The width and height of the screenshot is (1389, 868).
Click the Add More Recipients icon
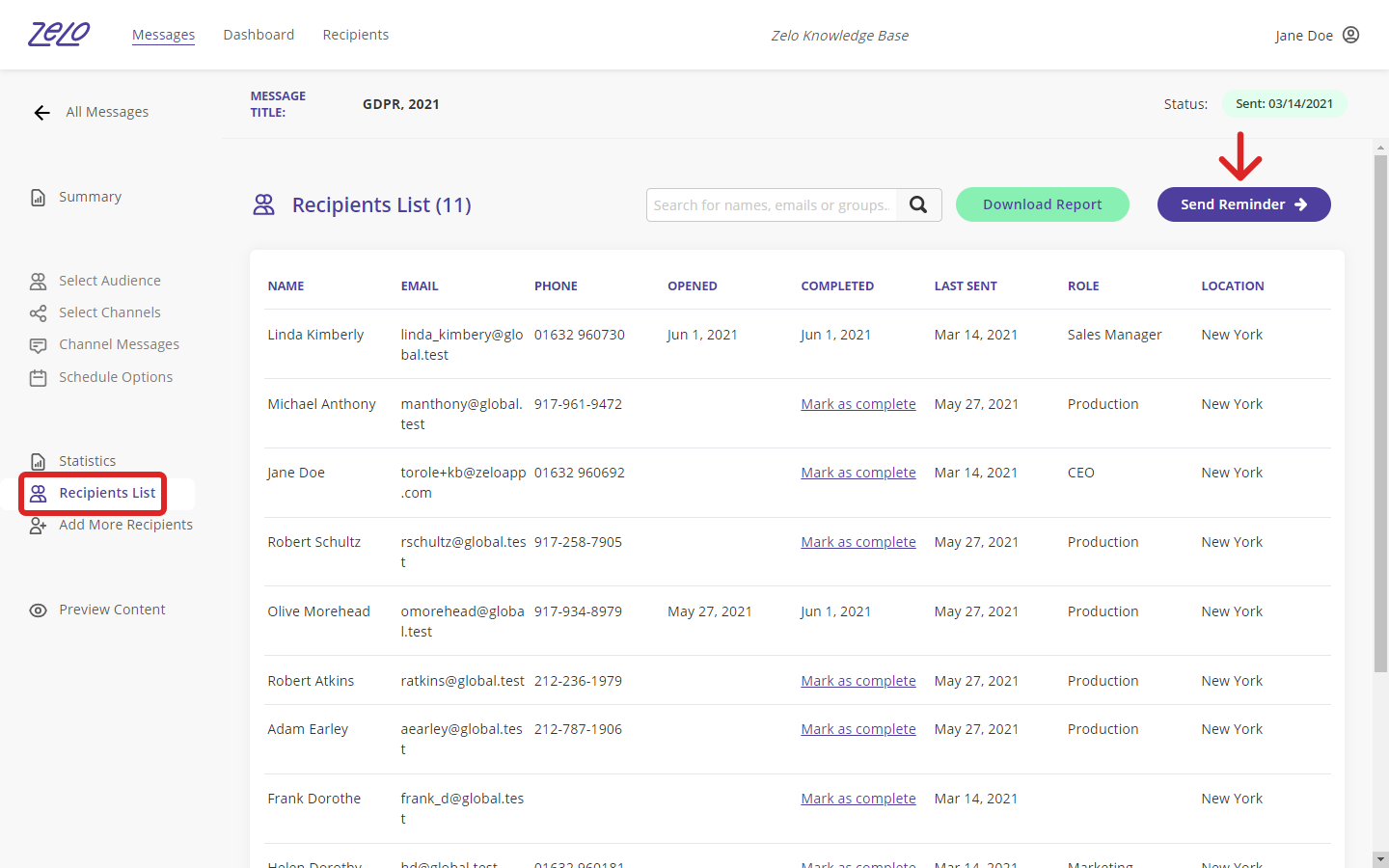pos(38,526)
